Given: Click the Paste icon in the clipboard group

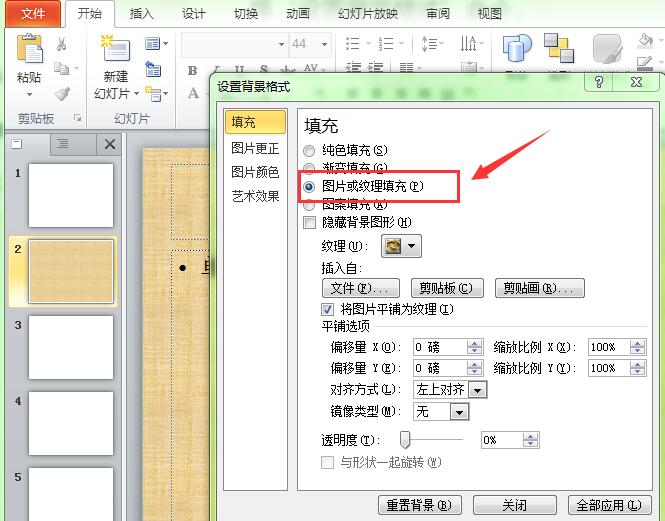Looking at the screenshot, I should 29,48.
